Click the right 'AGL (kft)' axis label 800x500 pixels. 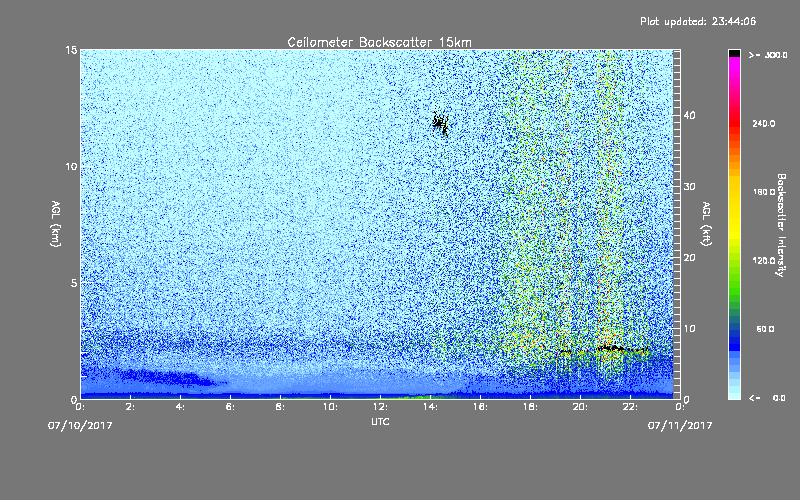pyautogui.click(x=706, y=223)
